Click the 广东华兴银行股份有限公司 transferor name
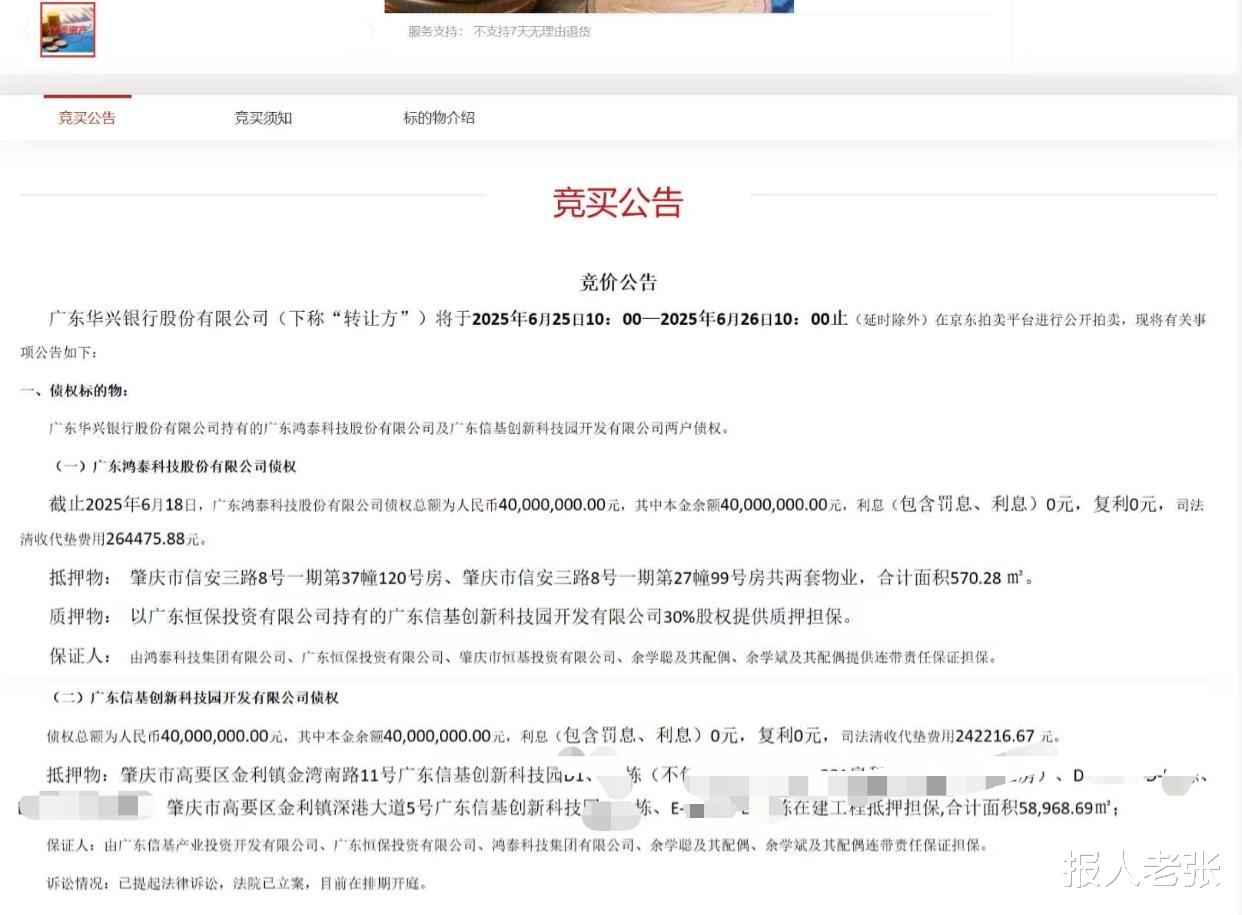The image size is (1242, 915). [160, 319]
